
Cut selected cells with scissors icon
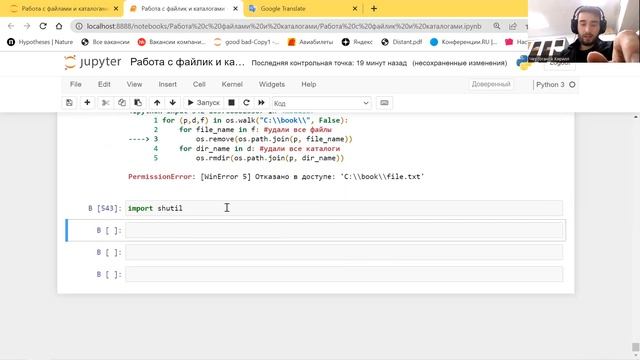point(105,103)
